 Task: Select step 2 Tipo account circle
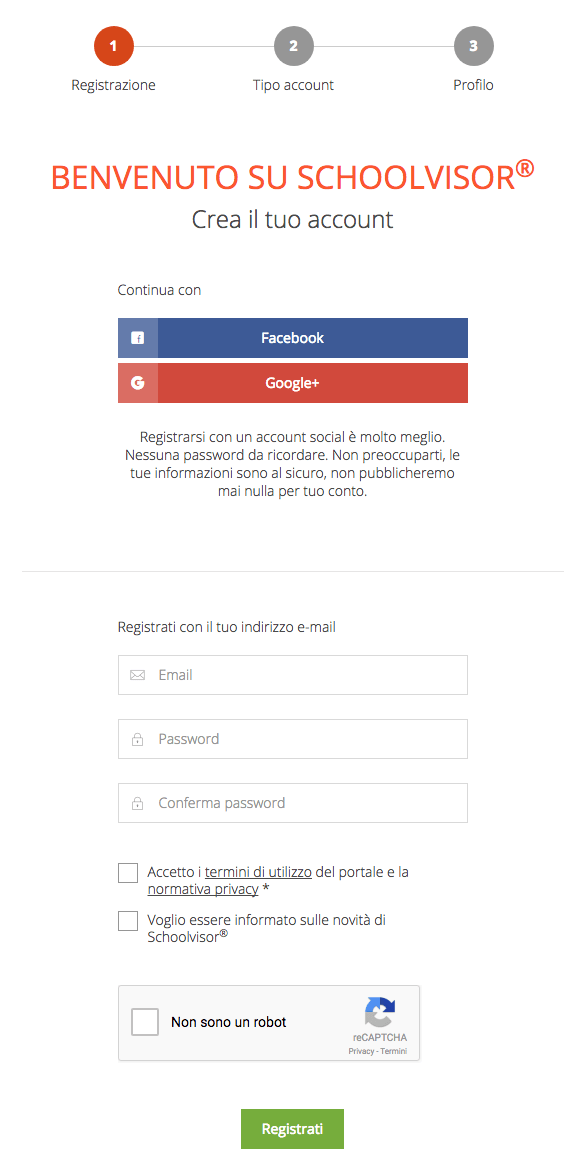(293, 46)
